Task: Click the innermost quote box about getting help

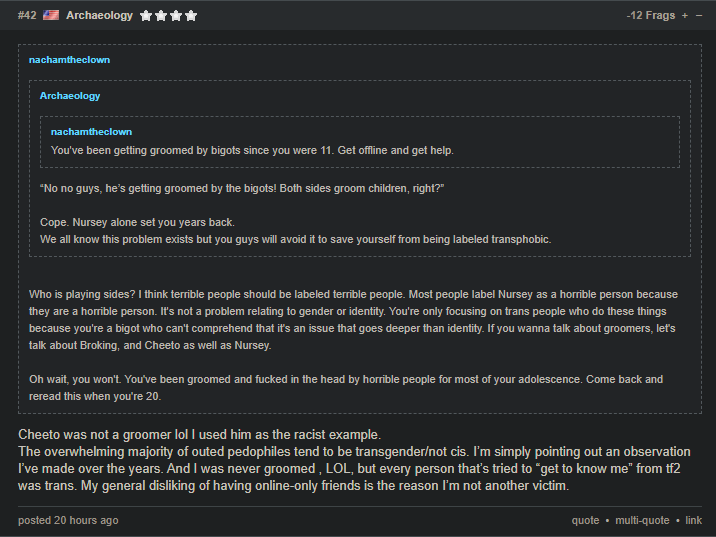Action: pos(360,142)
